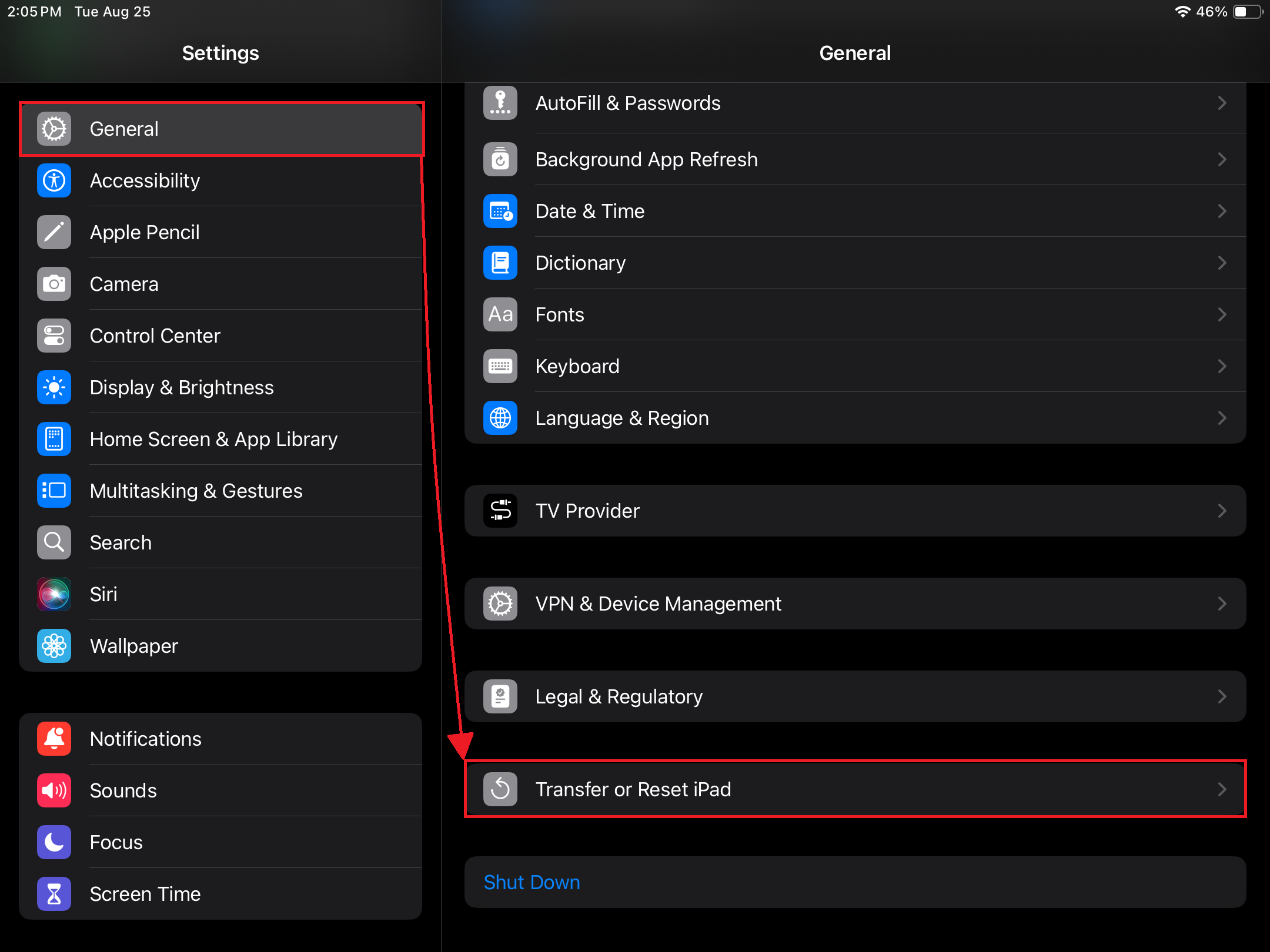The height and width of the screenshot is (952, 1270).
Task: Tap the Background App Refresh icon
Action: pos(500,159)
